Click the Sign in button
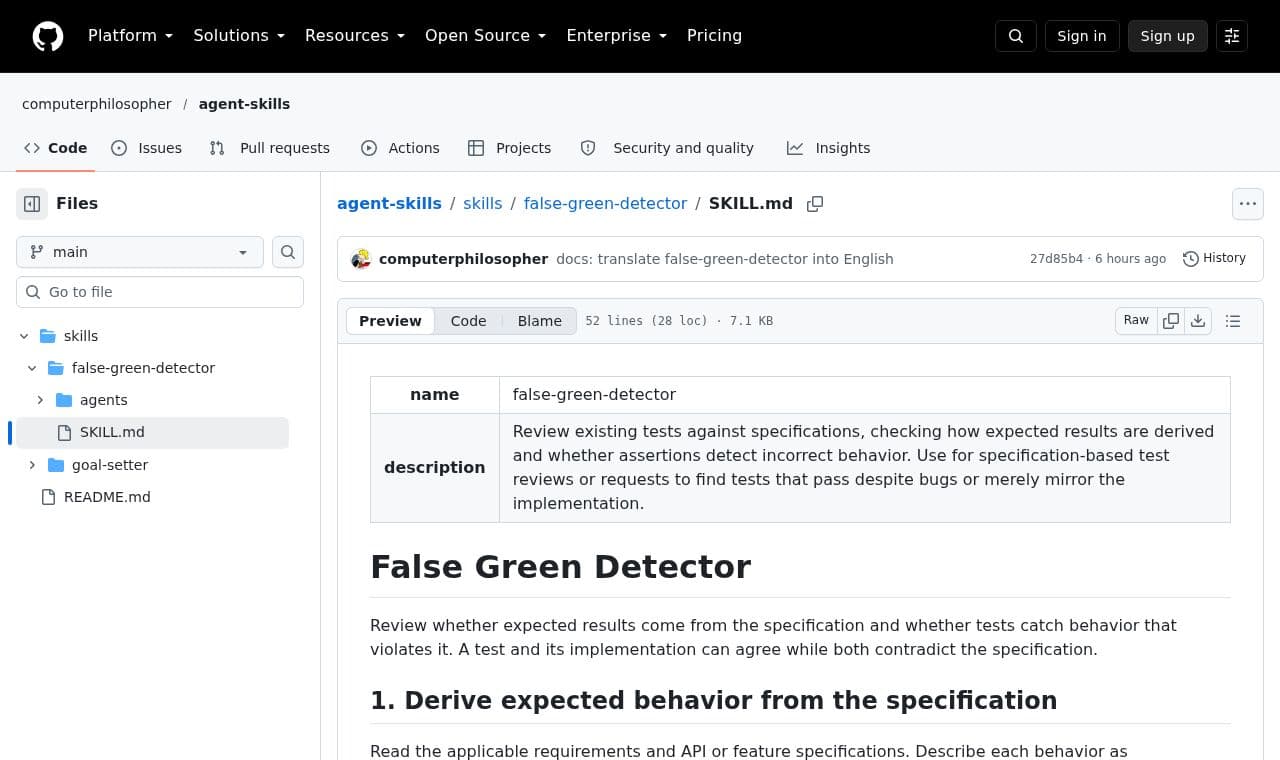 pos(1082,36)
